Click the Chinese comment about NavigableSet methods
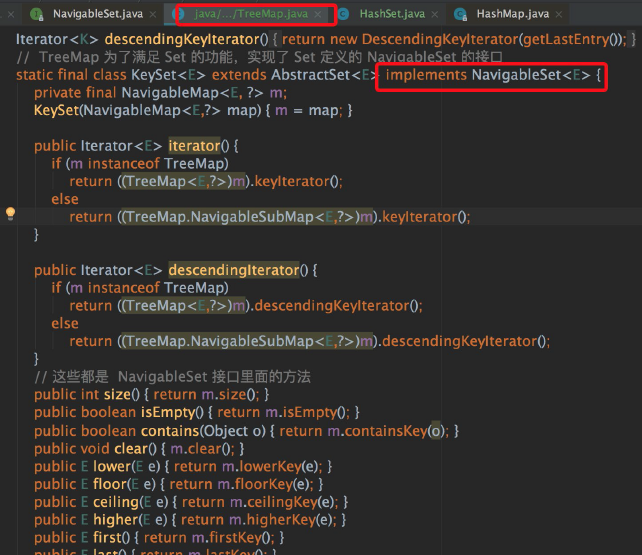This screenshot has height=555, width=642. point(172,377)
